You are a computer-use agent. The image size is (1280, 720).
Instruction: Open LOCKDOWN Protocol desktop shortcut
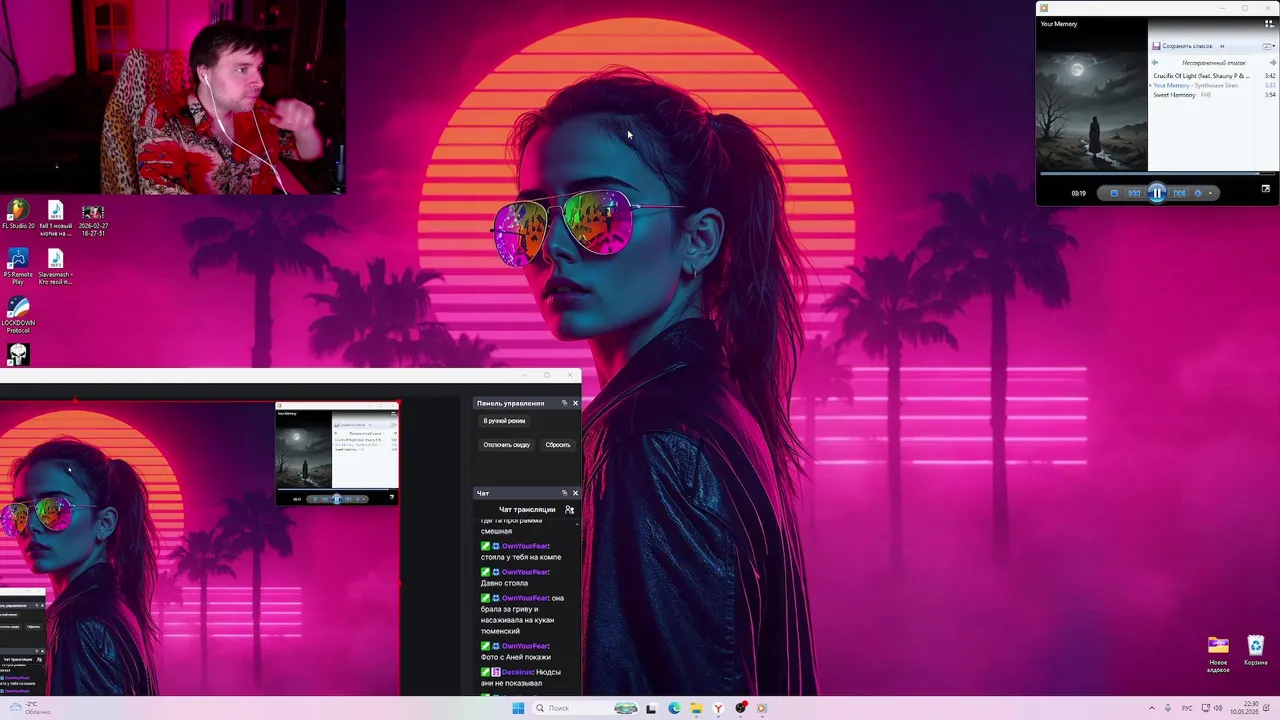[x=18, y=315]
